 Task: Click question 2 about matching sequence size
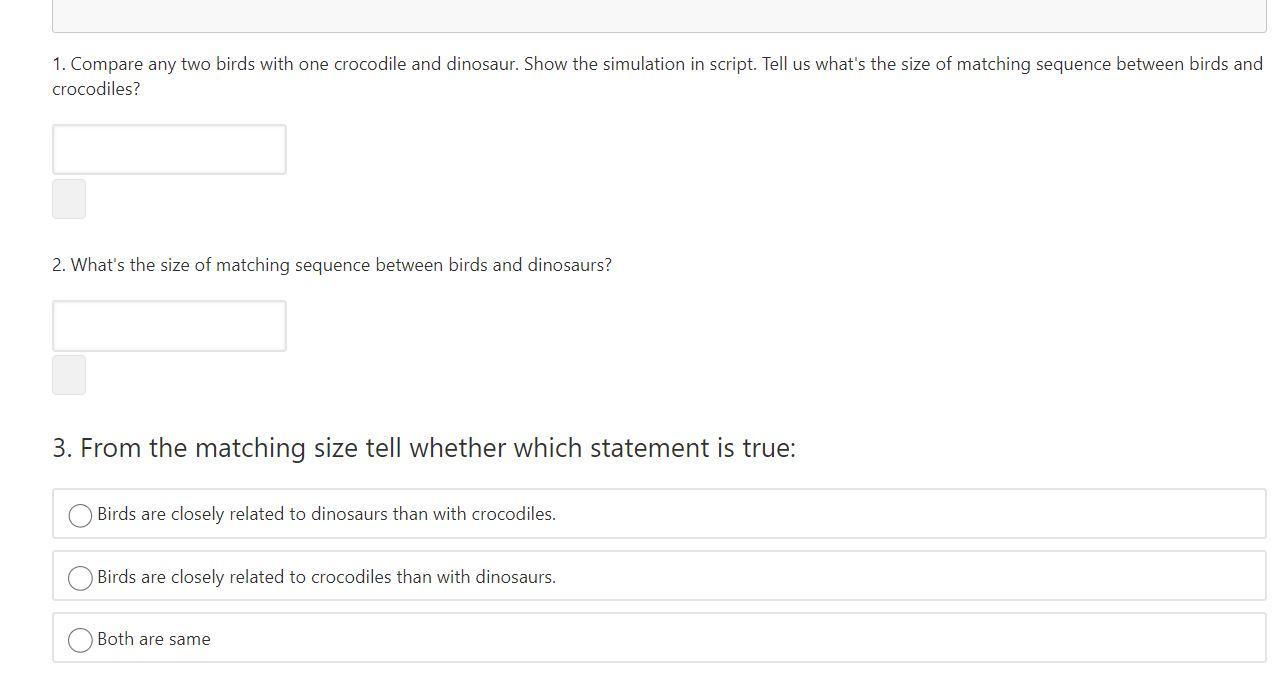(x=330, y=264)
